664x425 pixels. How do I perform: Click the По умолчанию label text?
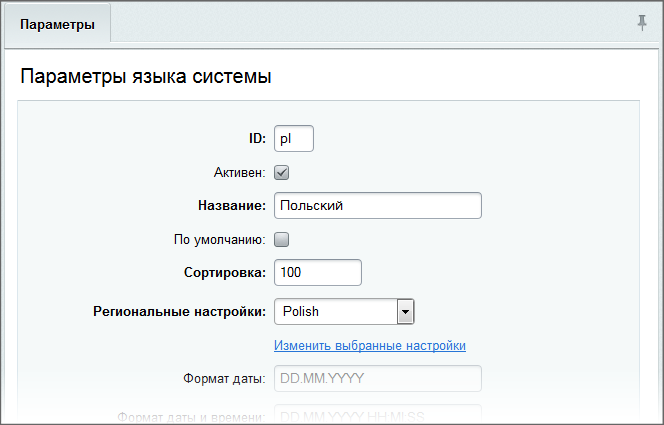(x=218, y=239)
